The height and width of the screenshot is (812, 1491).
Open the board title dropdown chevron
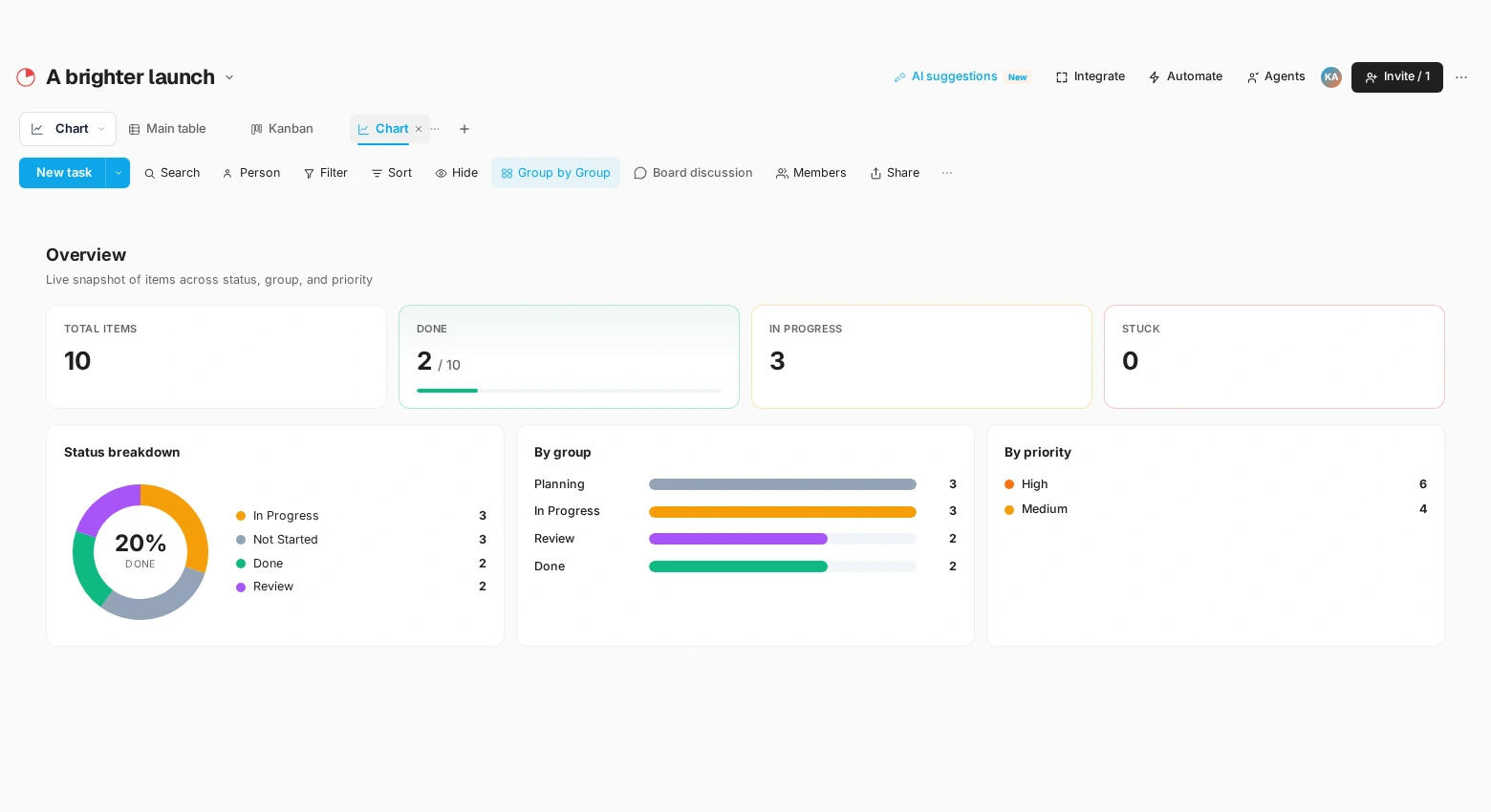(x=229, y=77)
